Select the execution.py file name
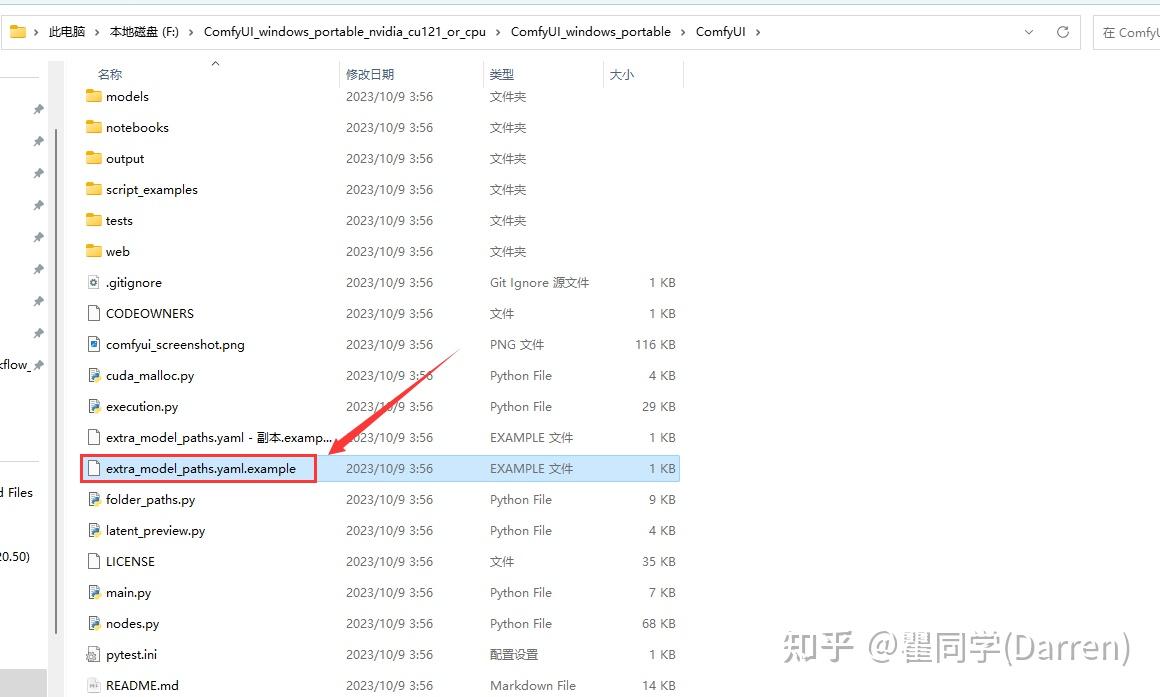 [x=142, y=407]
